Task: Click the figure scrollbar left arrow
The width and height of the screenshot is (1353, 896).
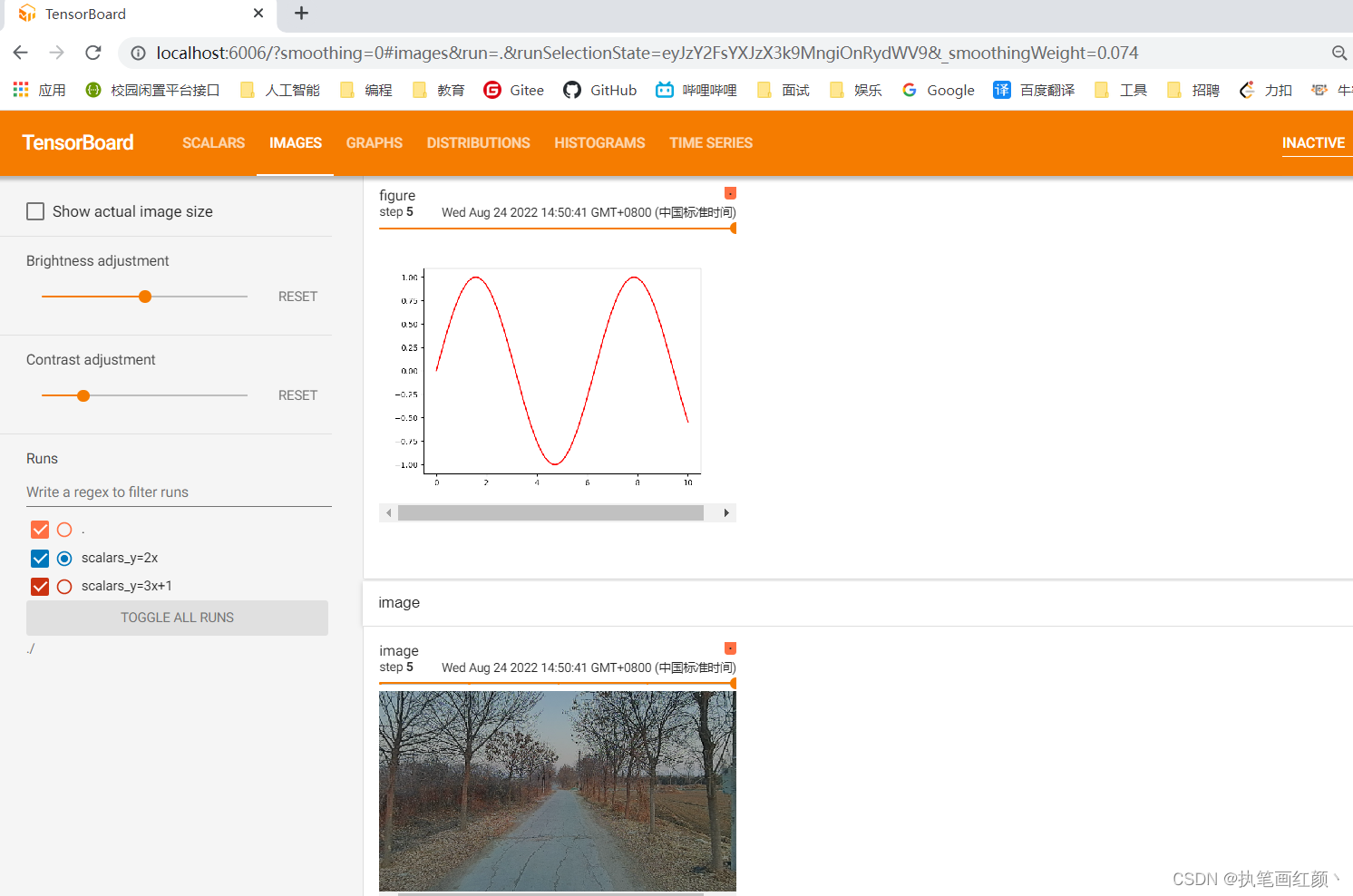Action: [x=389, y=513]
